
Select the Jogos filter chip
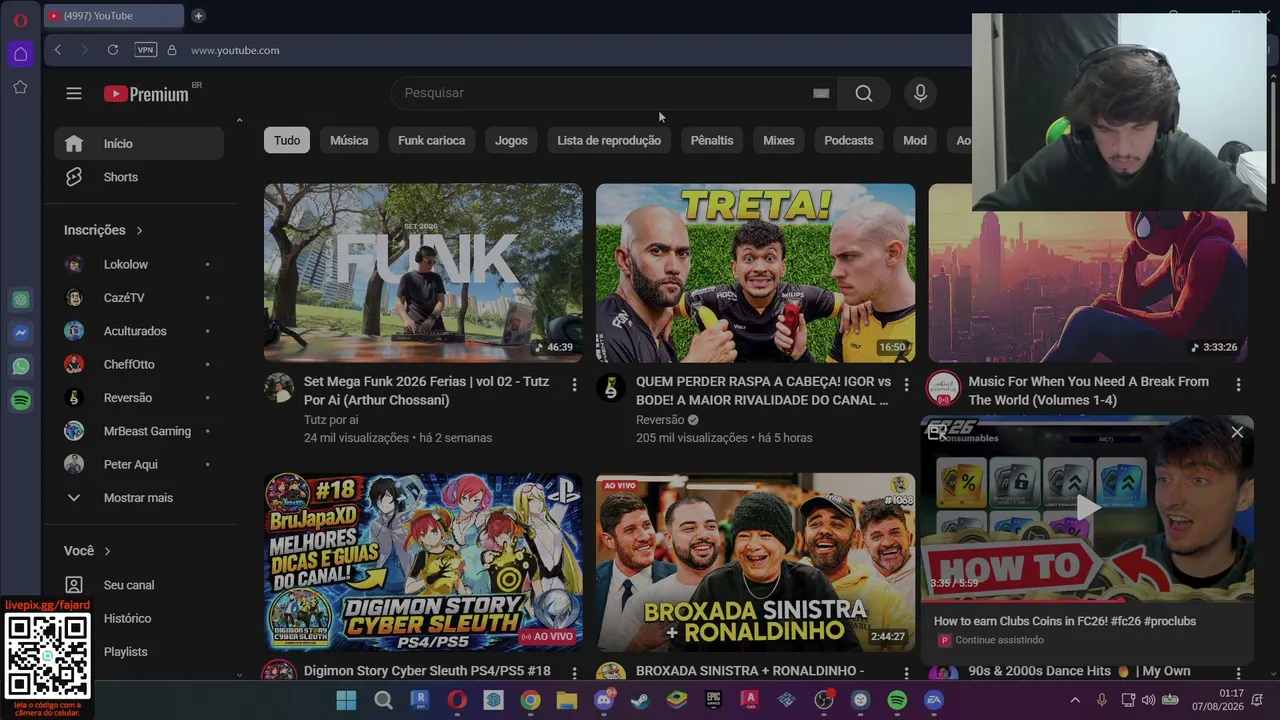tap(511, 140)
